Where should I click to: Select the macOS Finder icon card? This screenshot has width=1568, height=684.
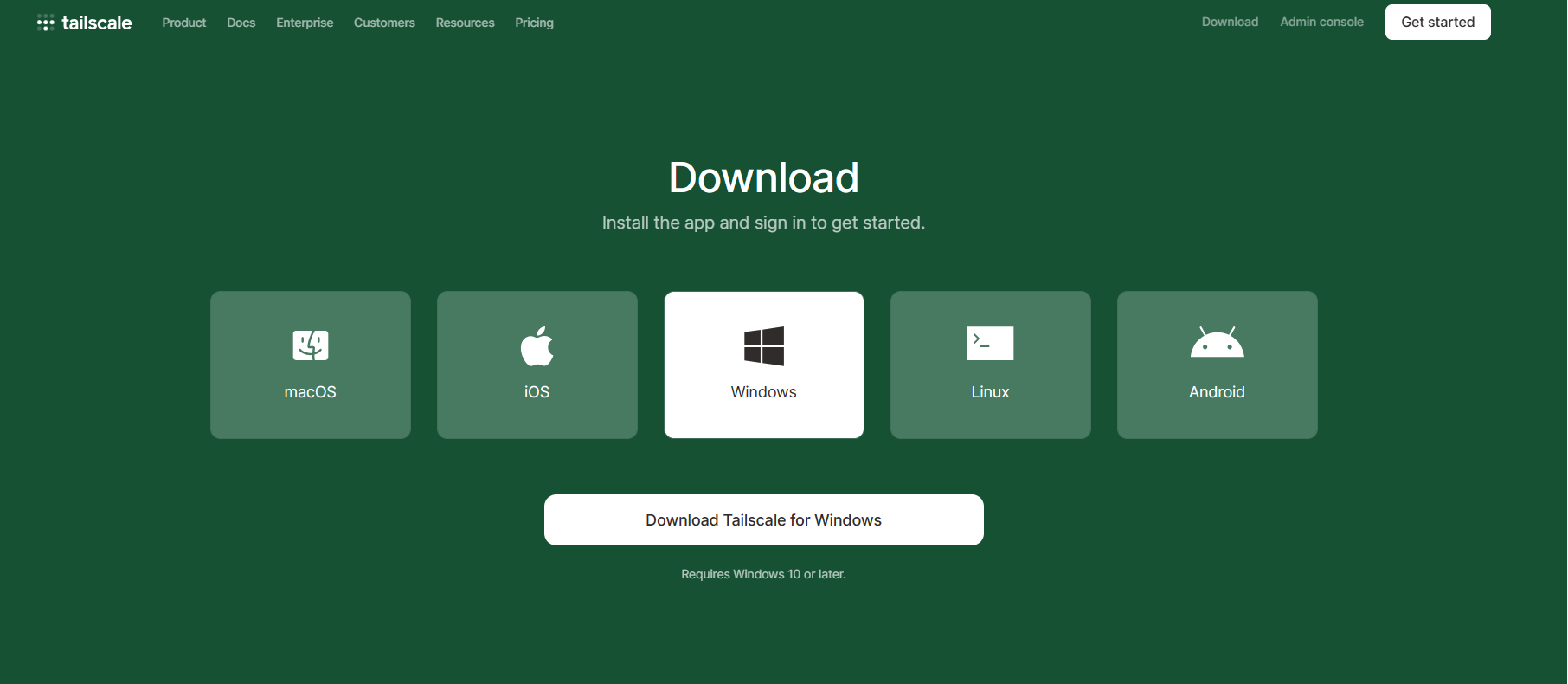pyautogui.click(x=311, y=365)
